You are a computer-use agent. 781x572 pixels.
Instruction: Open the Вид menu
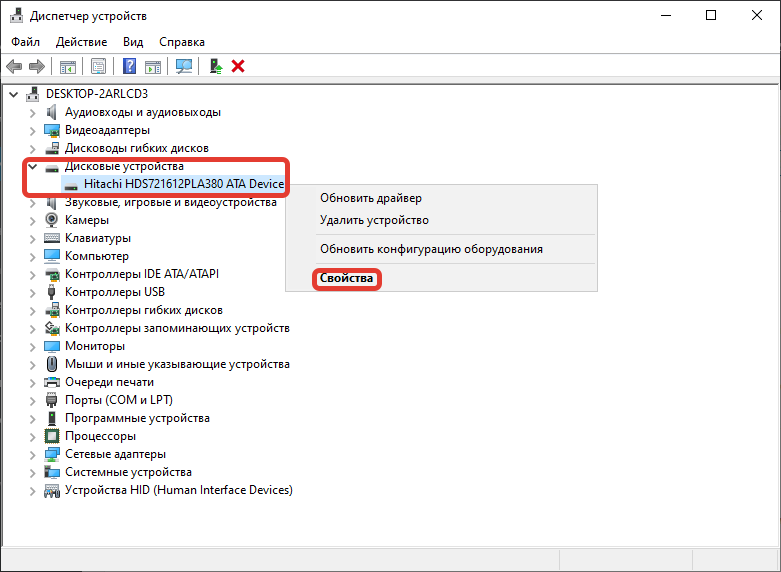click(x=133, y=42)
